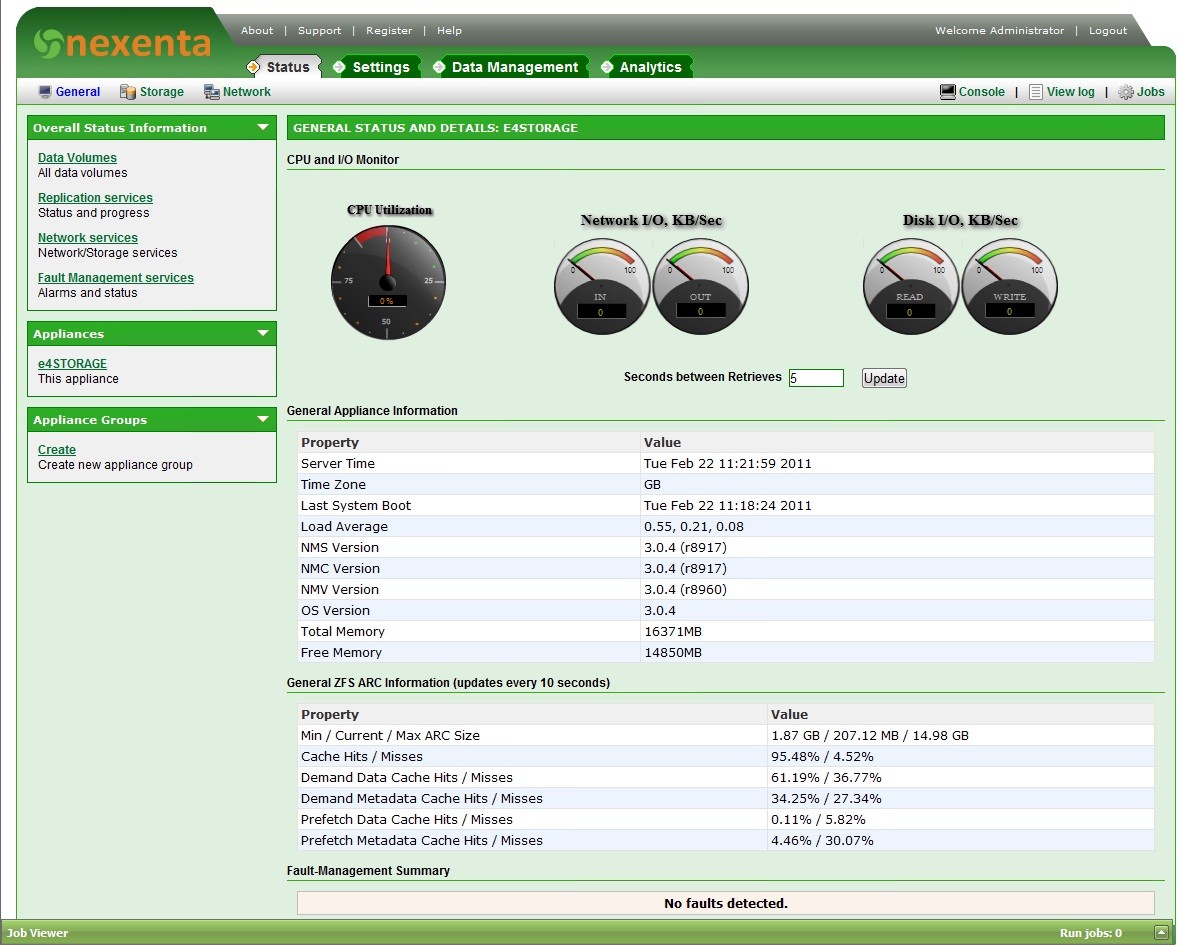Viewport: 1177px width, 945px height.
Task: Open the Jobs link
Action: [x=1151, y=92]
